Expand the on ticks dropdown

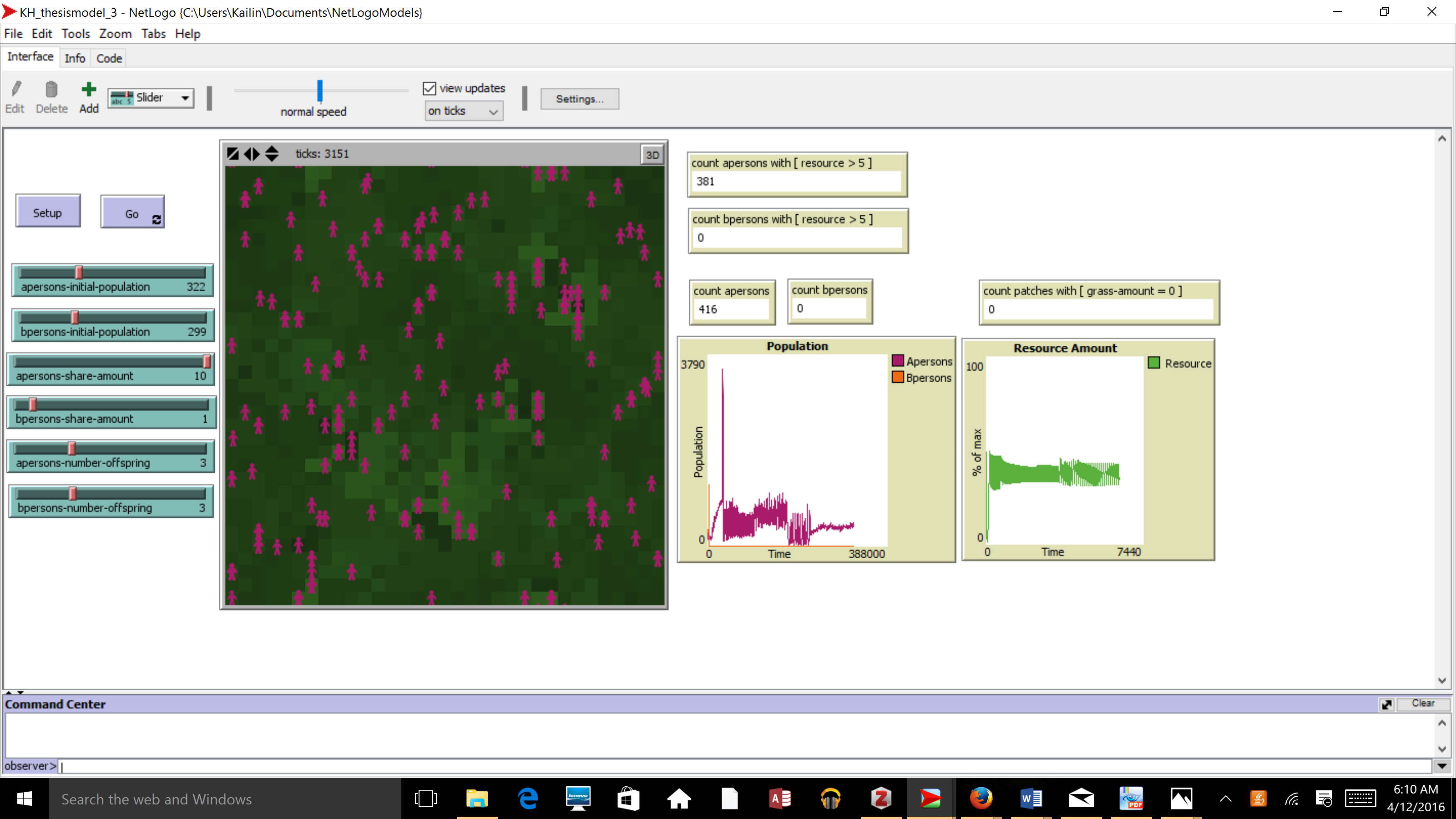point(464,111)
